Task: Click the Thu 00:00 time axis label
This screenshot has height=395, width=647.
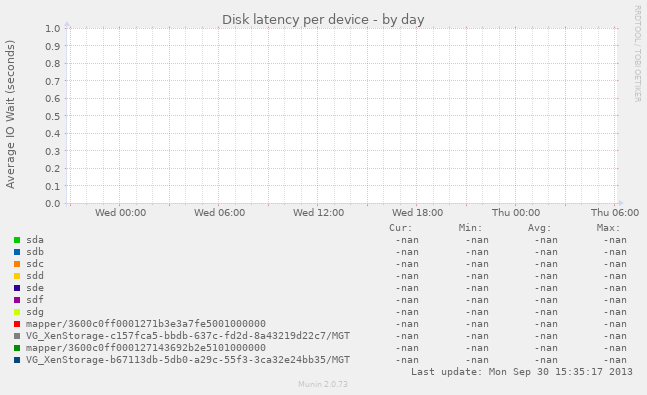Action: click(x=516, y=213)
